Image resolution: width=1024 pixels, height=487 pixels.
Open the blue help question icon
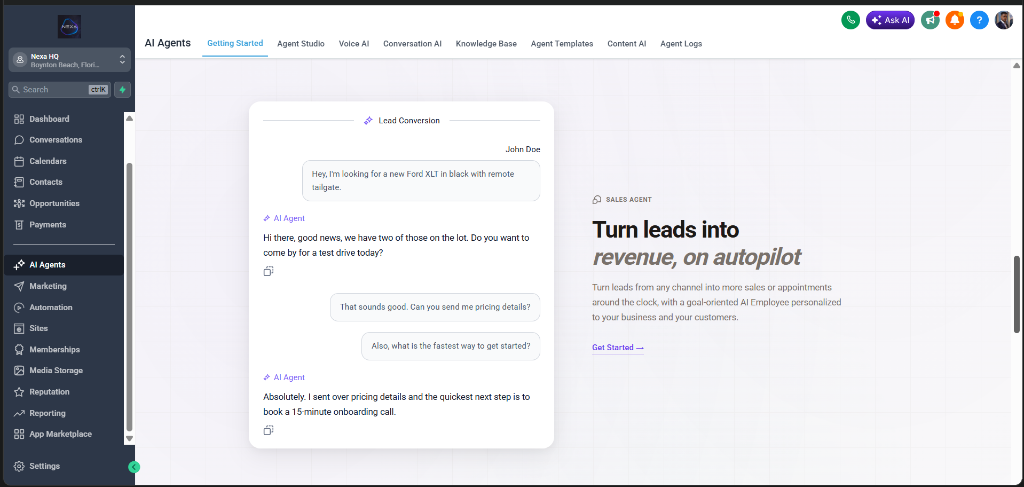tap(978, 20)
